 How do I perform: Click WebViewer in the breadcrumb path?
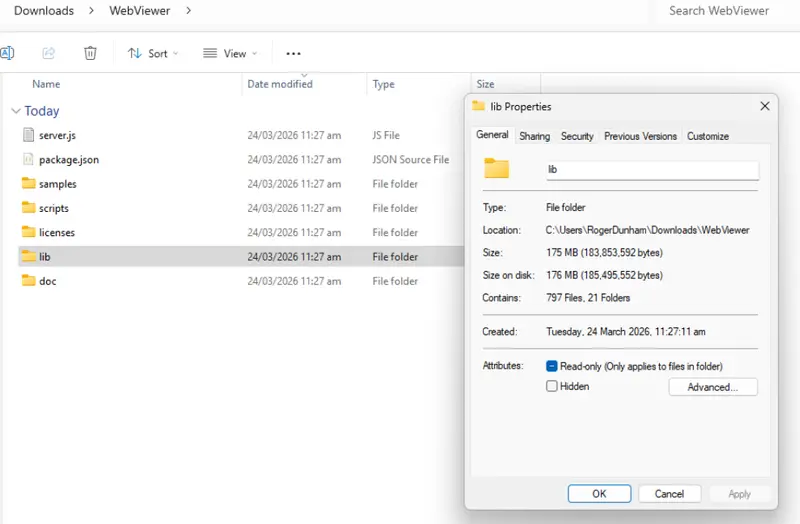(x=139, y=11)
